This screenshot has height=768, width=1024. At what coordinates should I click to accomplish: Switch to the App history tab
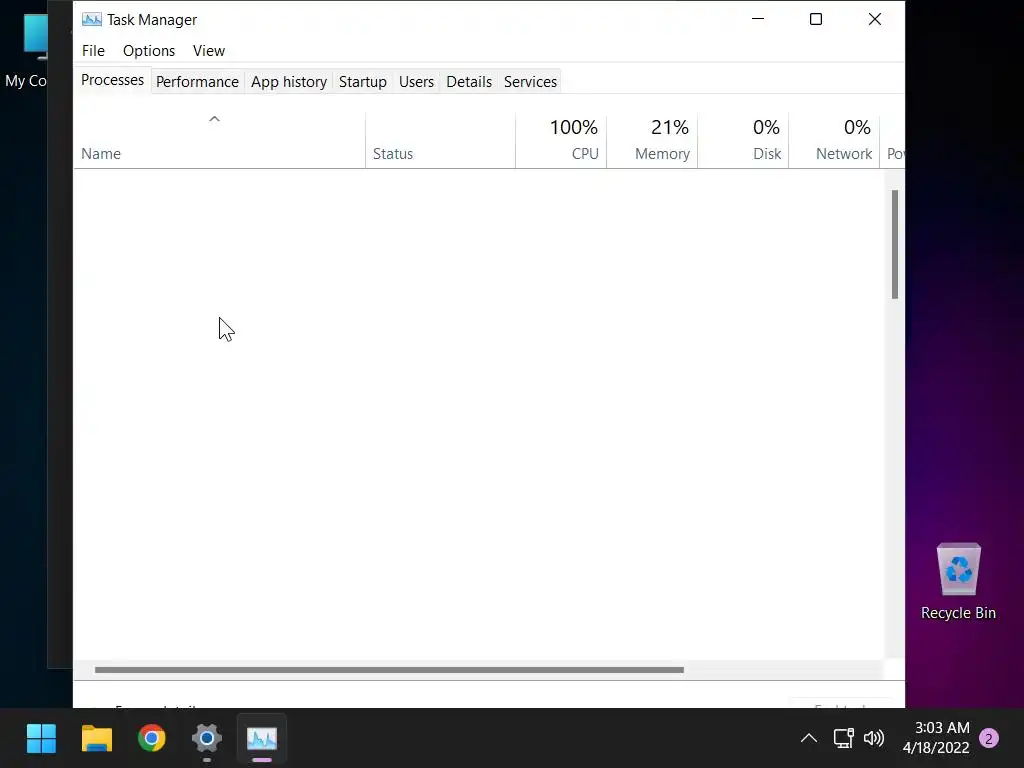[289, 82]
